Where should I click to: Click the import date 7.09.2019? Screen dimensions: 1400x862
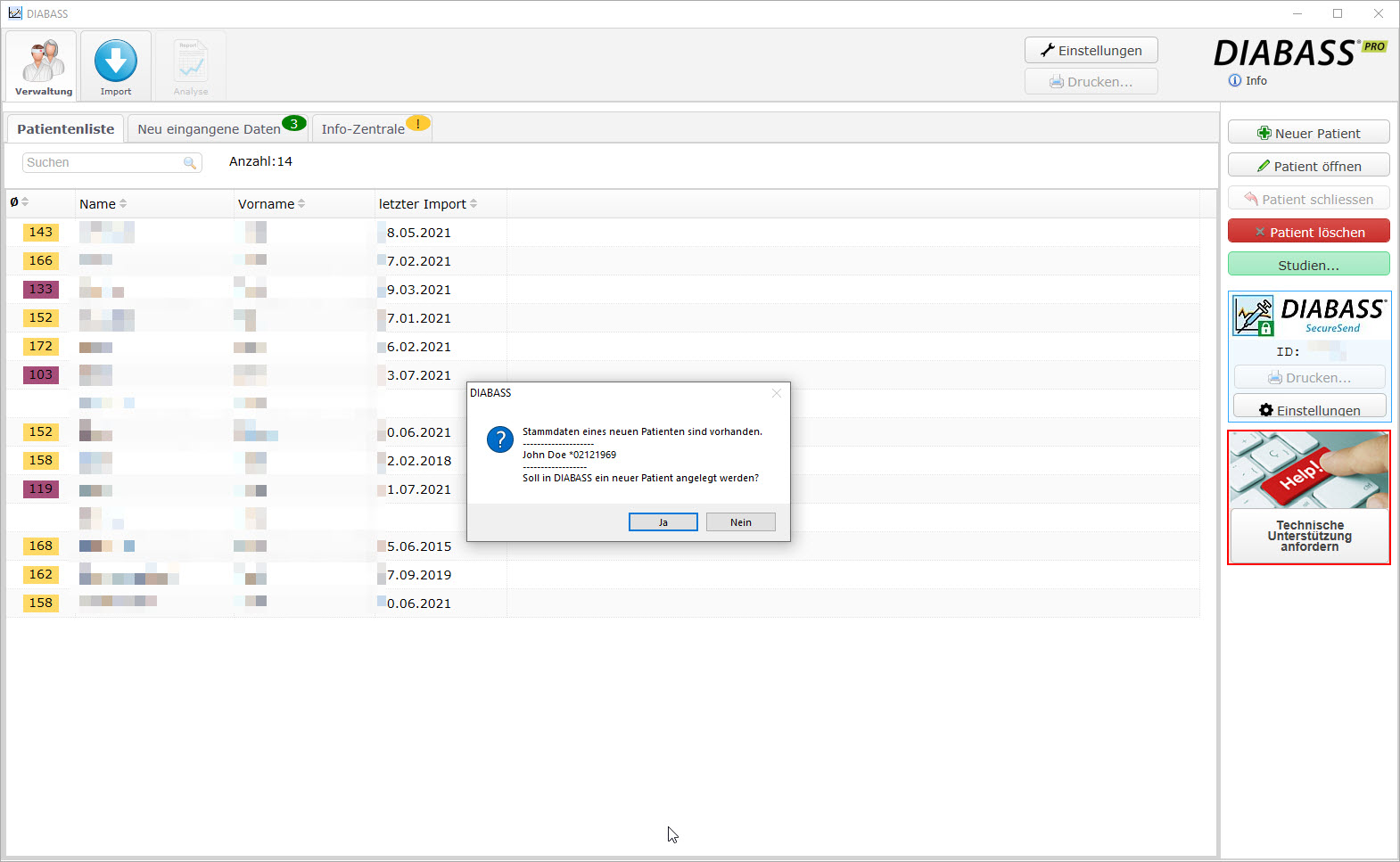click(419, 575)
